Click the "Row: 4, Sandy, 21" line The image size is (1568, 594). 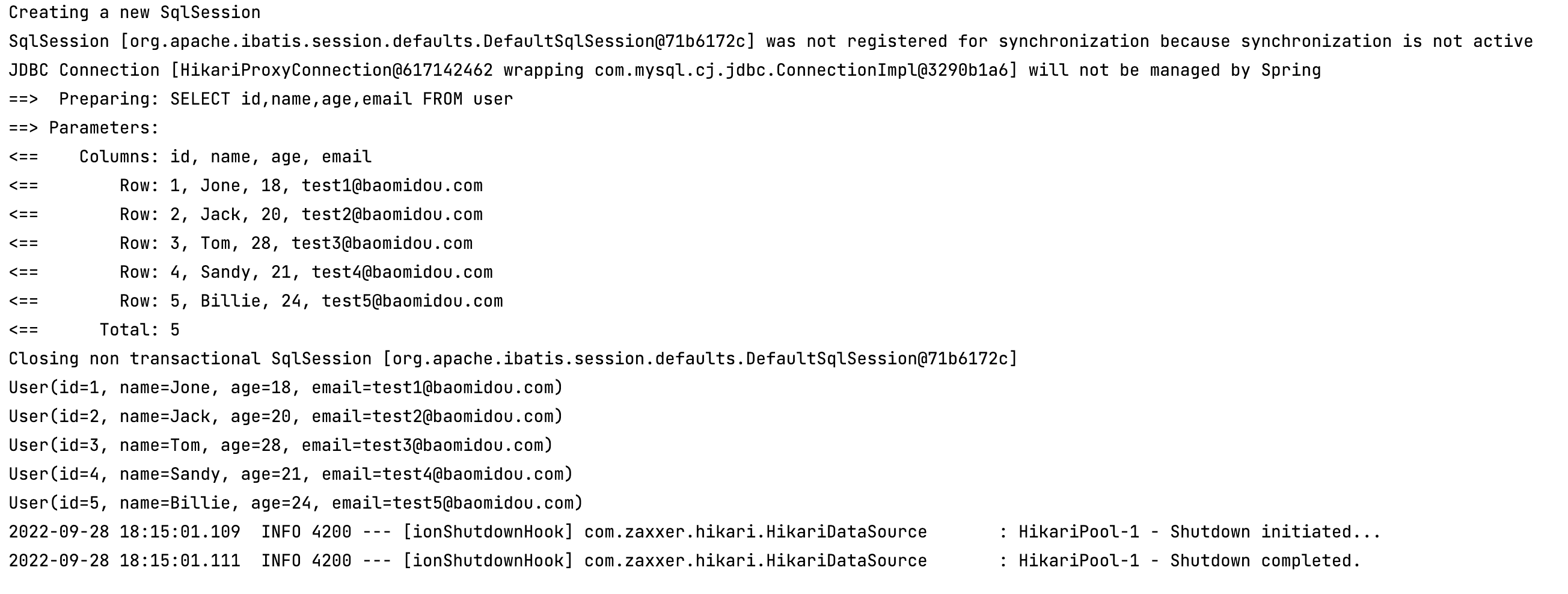305,273
